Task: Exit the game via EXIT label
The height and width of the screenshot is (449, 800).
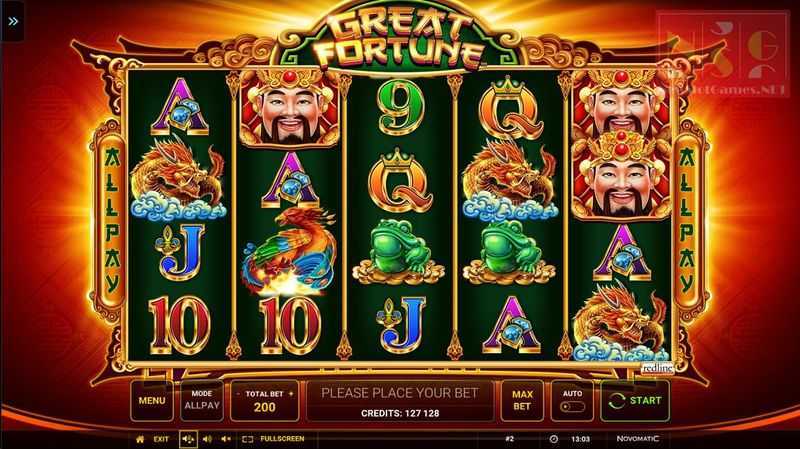Action: pos(161,439)
